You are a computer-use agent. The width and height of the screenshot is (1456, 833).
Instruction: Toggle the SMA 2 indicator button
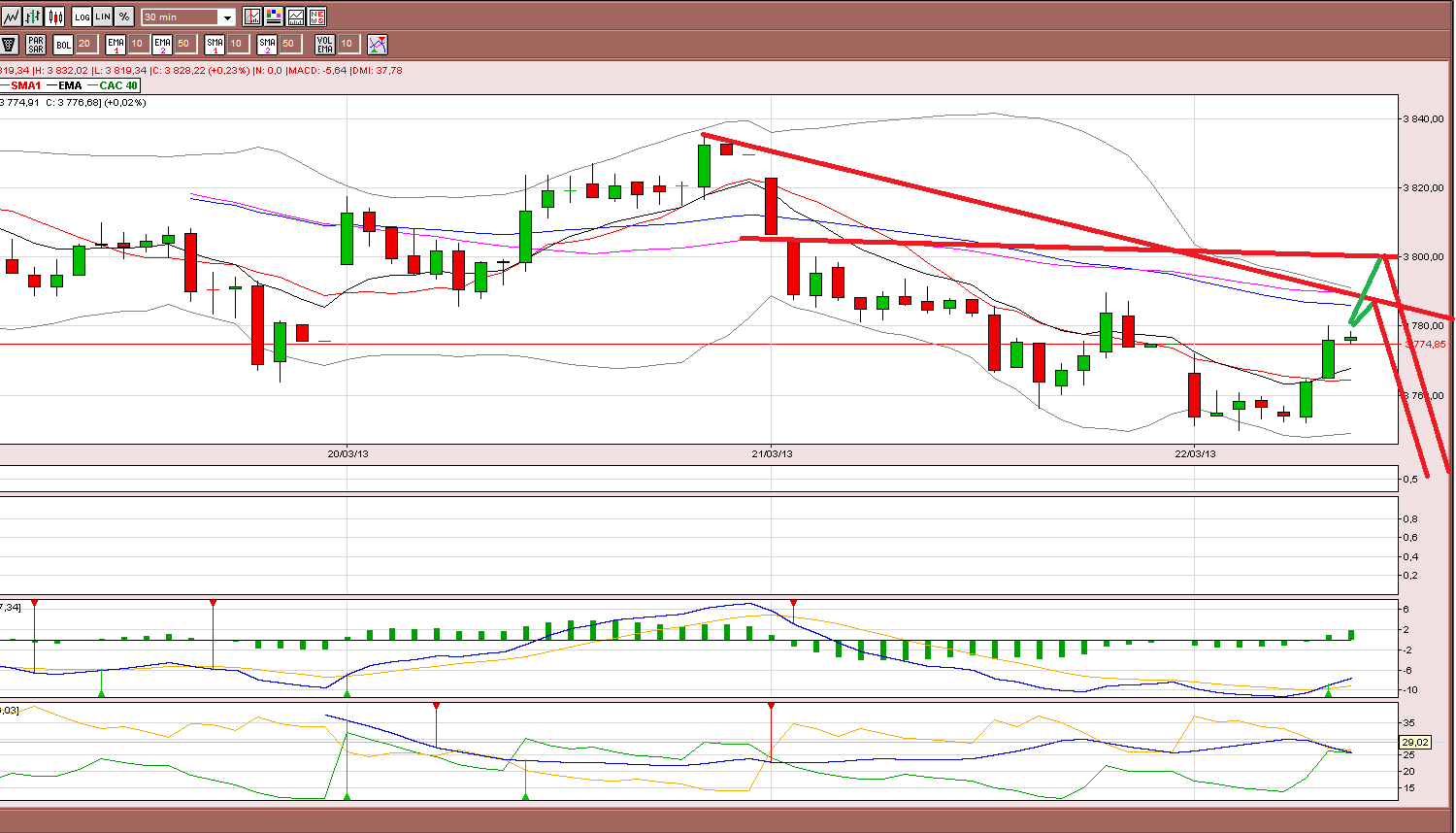267,44
